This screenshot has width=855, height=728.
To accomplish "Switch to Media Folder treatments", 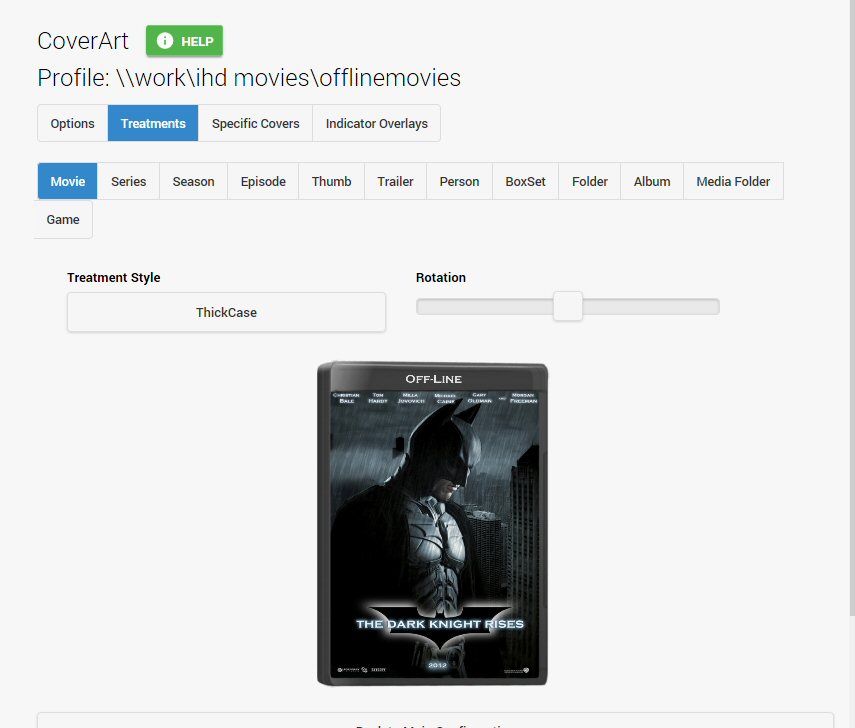I will point(733,181).
